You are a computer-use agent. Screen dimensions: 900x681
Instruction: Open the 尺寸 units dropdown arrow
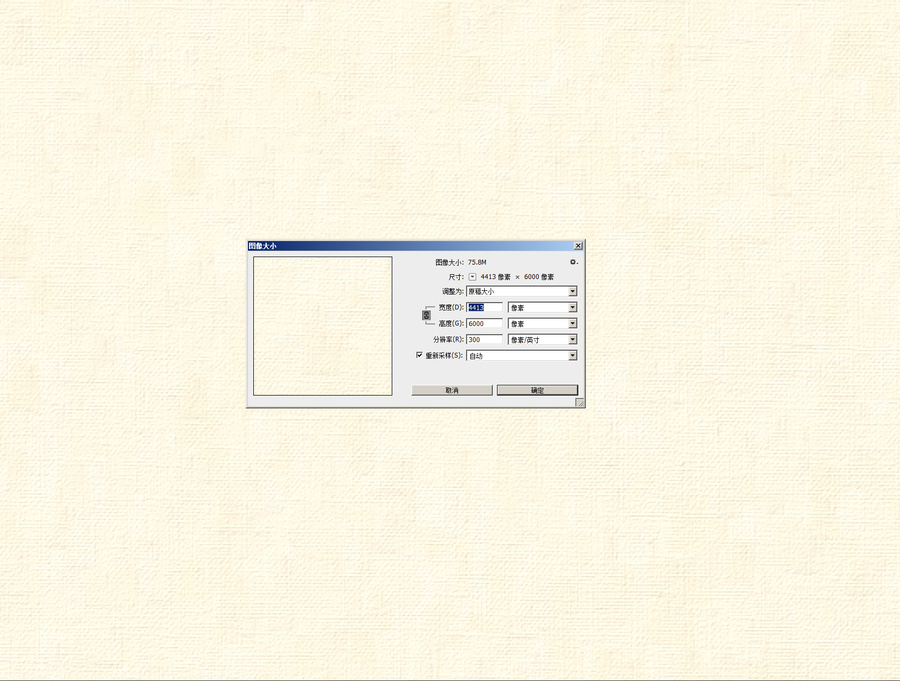[472, 277]
